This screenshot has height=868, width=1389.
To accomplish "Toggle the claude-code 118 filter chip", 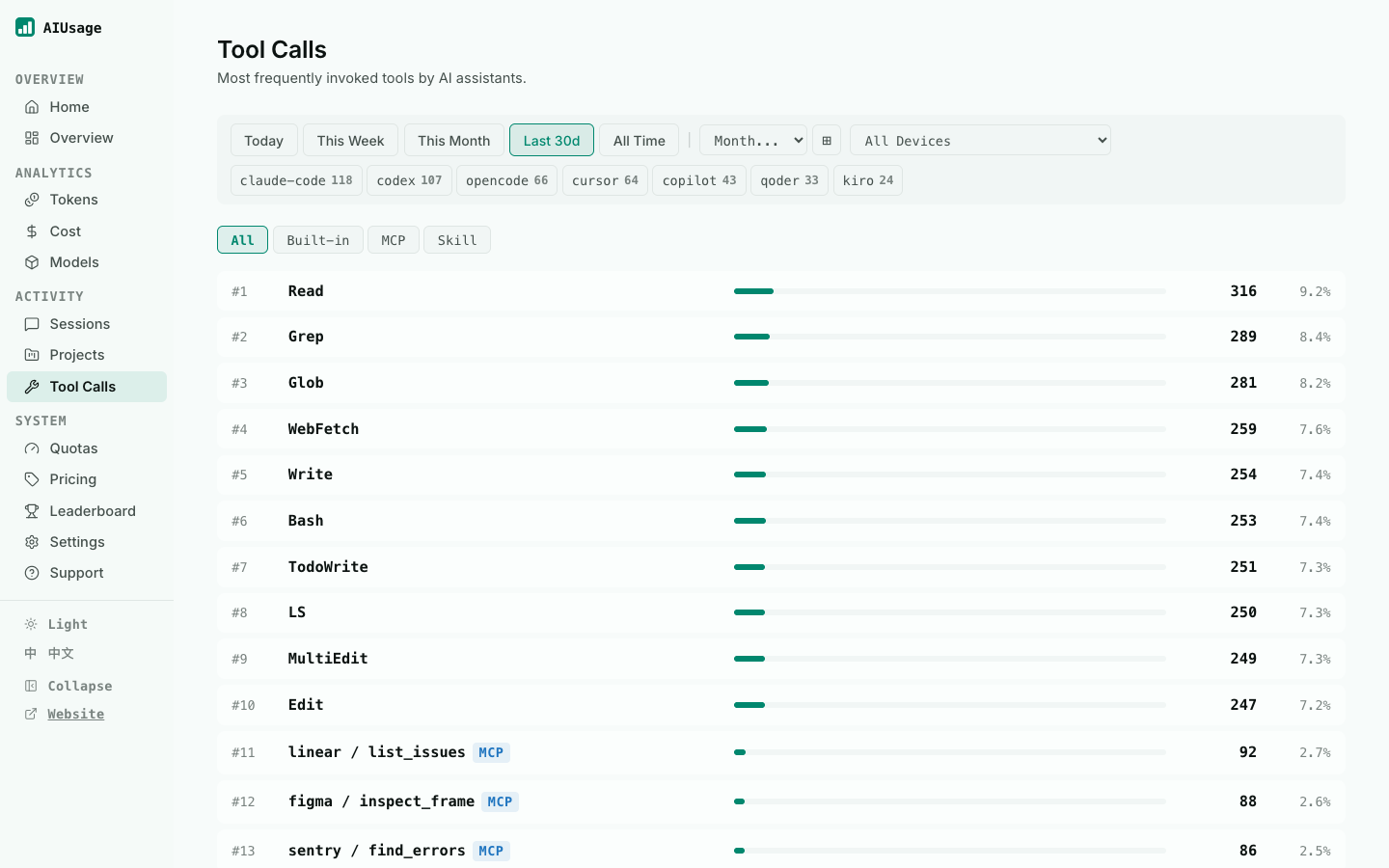I will click(296, 180).
